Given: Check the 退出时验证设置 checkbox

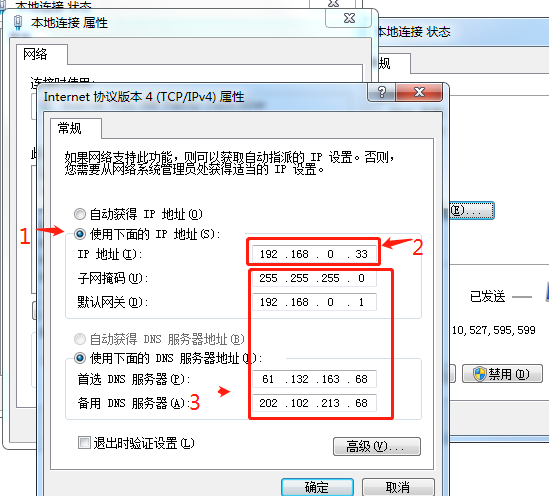Looking at the screenshot, I should click(x=84, y=442).
